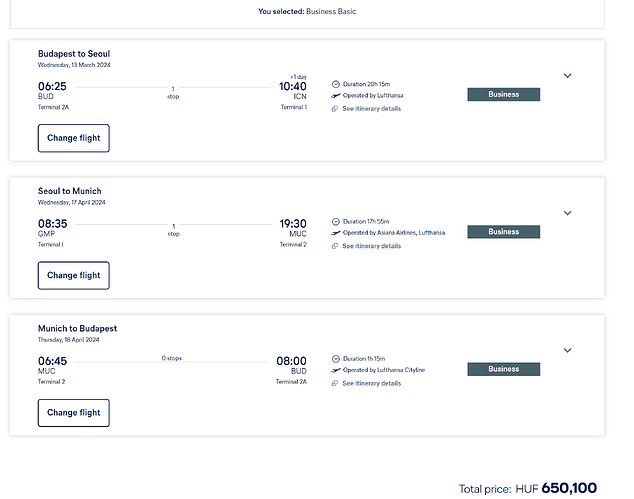
Task: Click the clock icon on Budapest–Seoul flight
Action: [x=336, y=83]
